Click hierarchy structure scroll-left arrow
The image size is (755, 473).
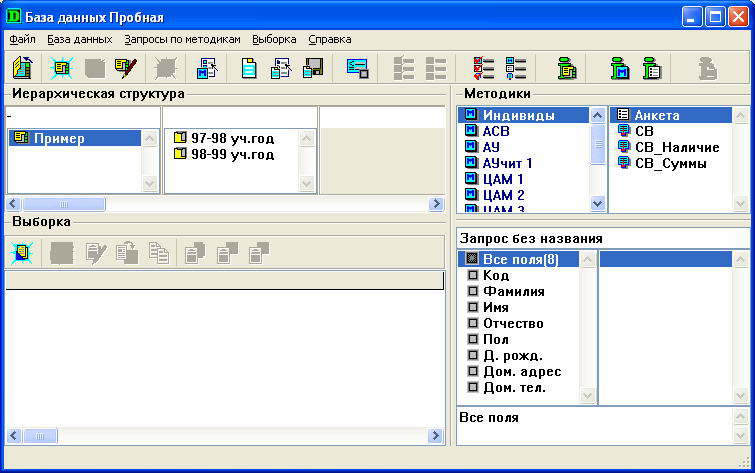pyautogui.click(x=13, y=204)
